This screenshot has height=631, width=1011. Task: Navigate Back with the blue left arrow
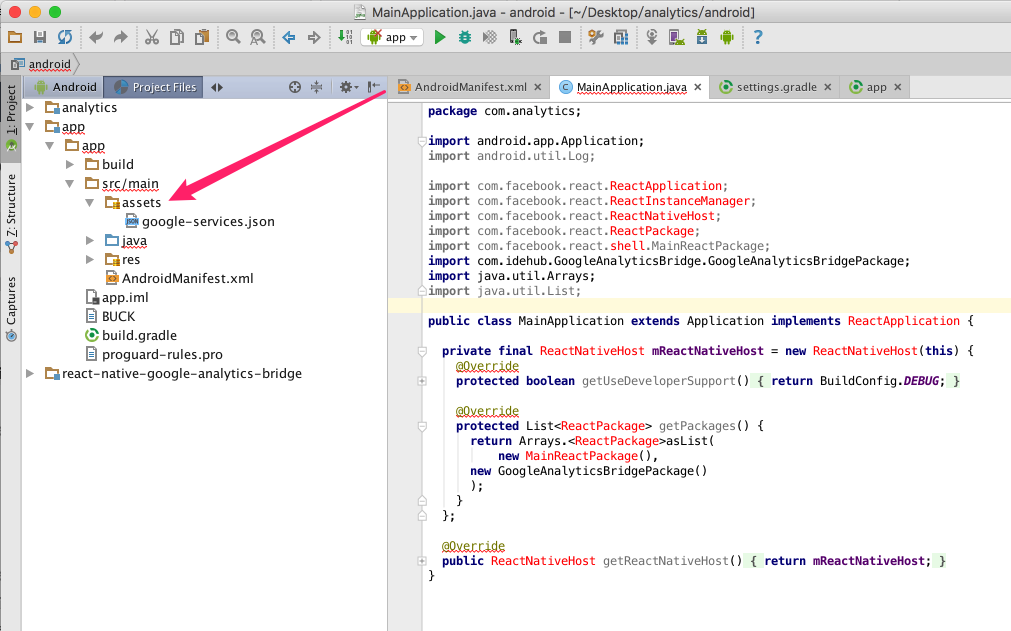click(289, 37)
